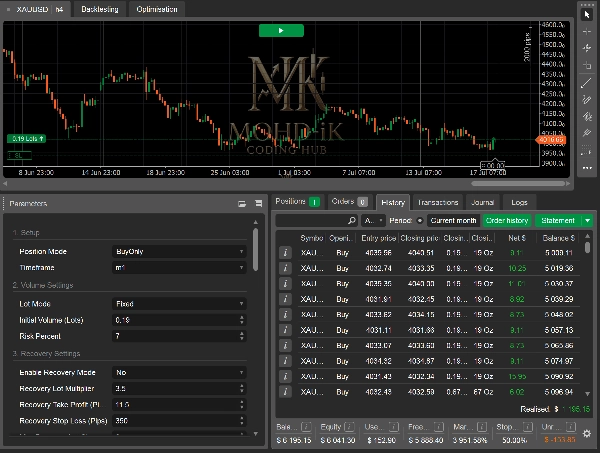The height and width of the screenshot is (453, 600).
Task: Open info for trade with balance 5 019.36
Action: (285, 268)
